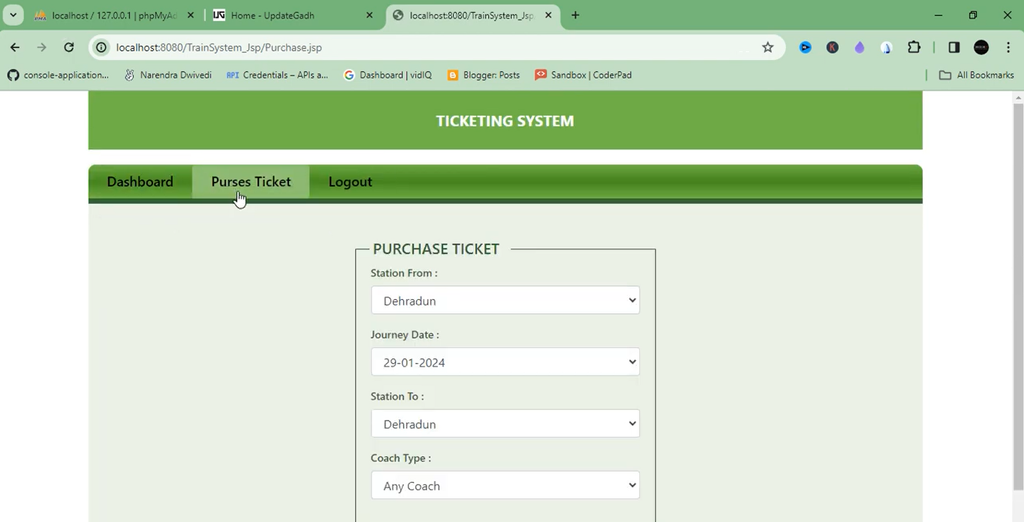Click the browser back arrow
The image size is (1024, 522).
coord(15,47)
